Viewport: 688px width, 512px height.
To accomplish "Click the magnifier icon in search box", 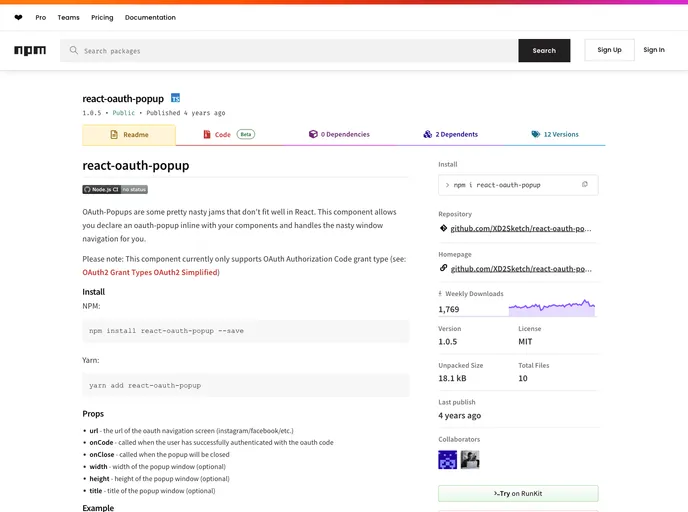I will point(74,50).
